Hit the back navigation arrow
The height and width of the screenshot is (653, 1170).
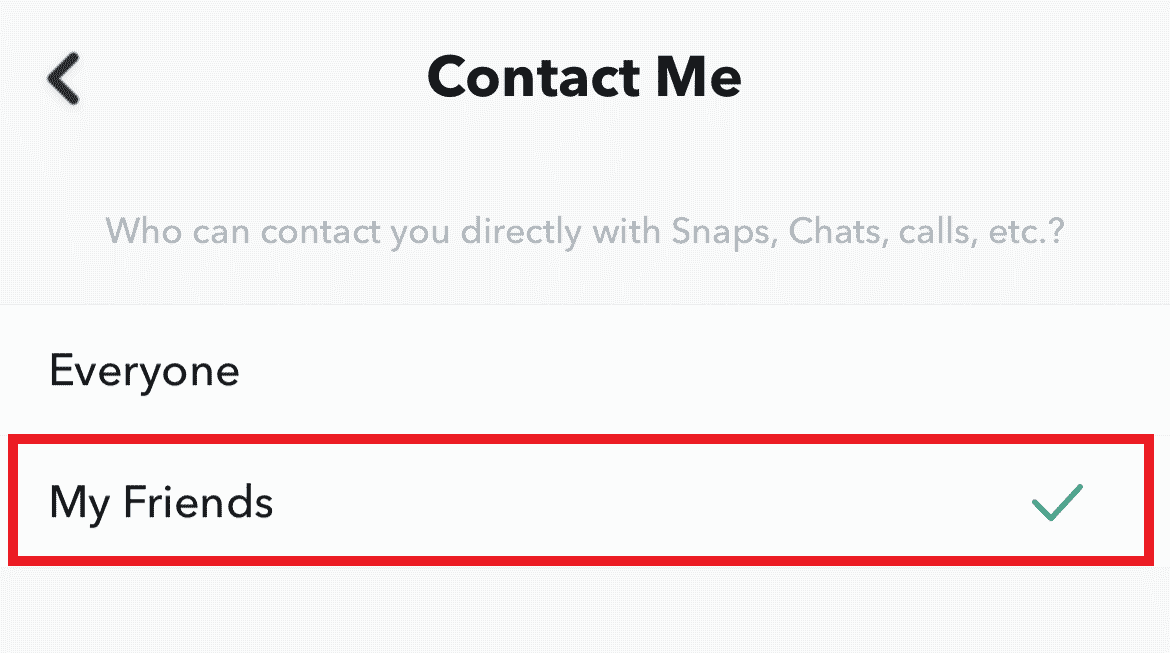click(62, 77)
